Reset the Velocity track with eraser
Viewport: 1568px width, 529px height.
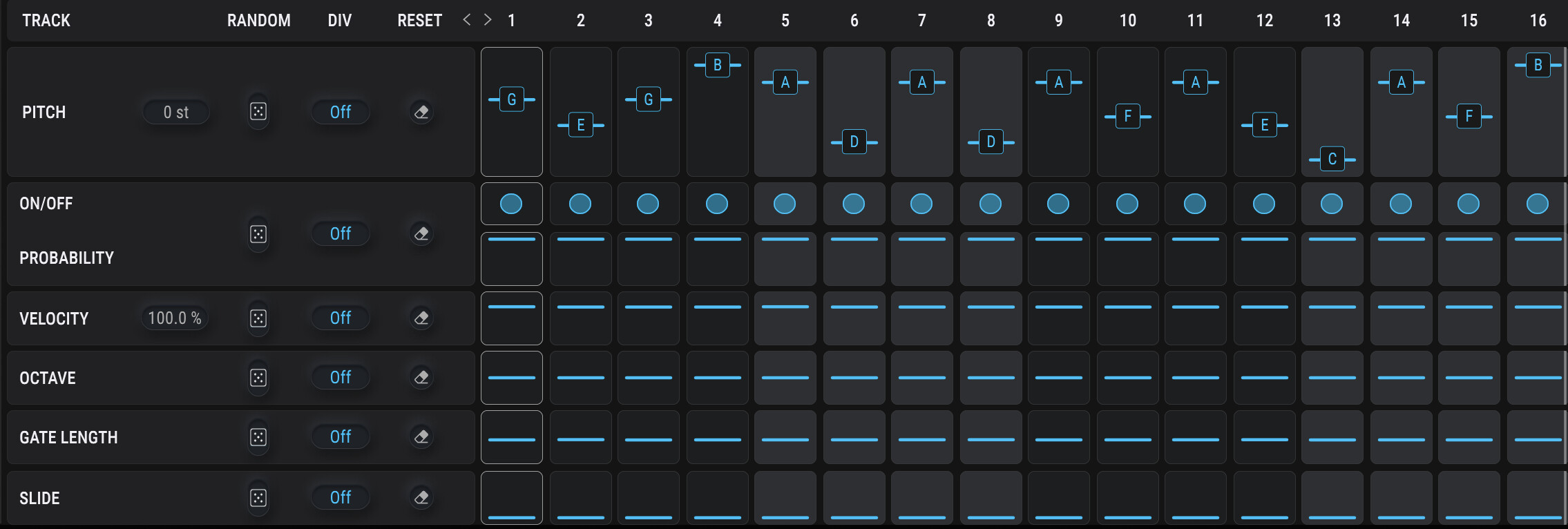(x=421, y=318)
